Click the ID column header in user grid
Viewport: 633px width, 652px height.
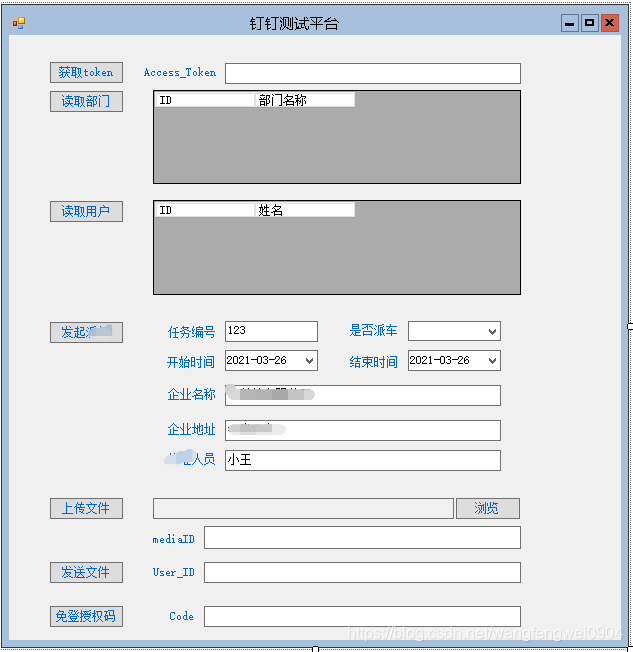[x=205, y=210]
